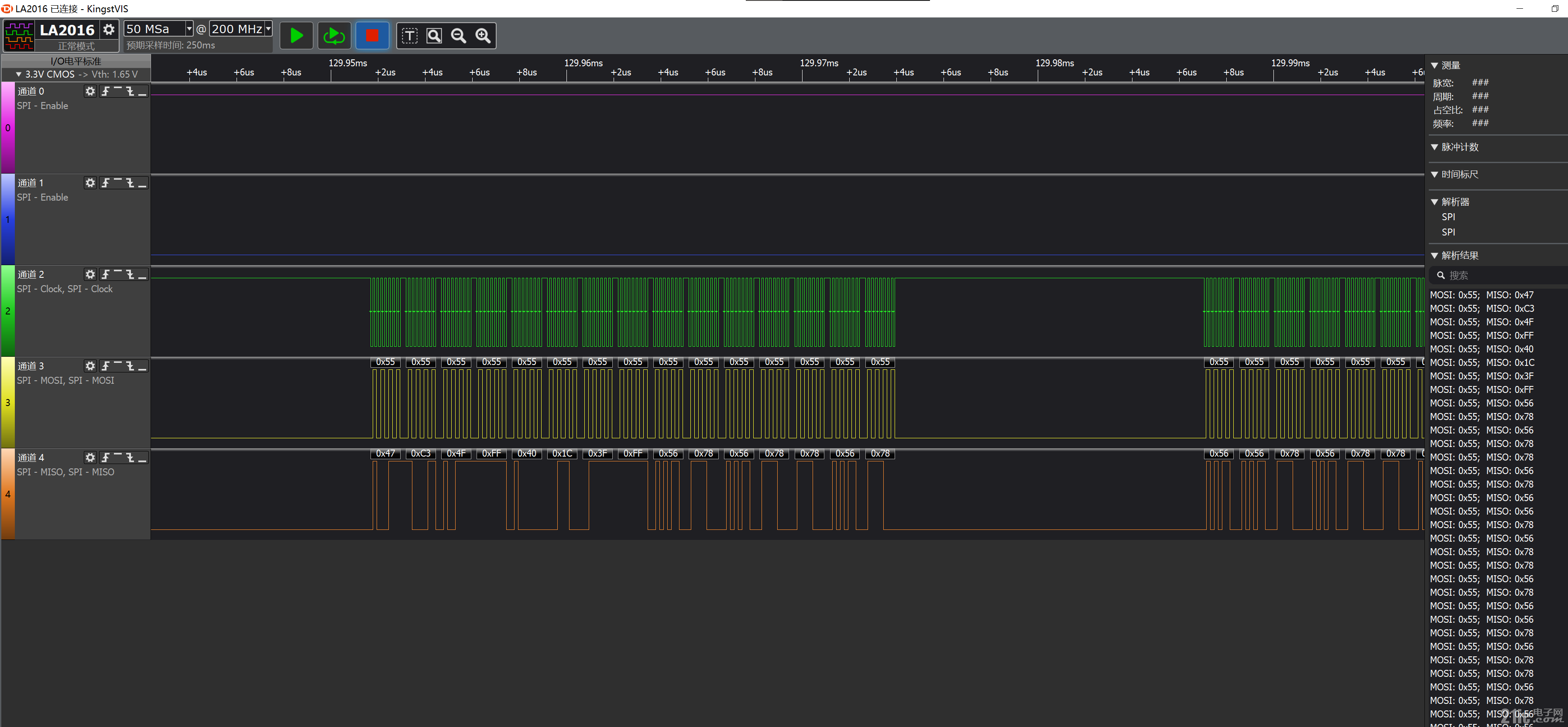Open channel 2 settings gear
The width and height of the screenshot is (1568, 727).
90,274
